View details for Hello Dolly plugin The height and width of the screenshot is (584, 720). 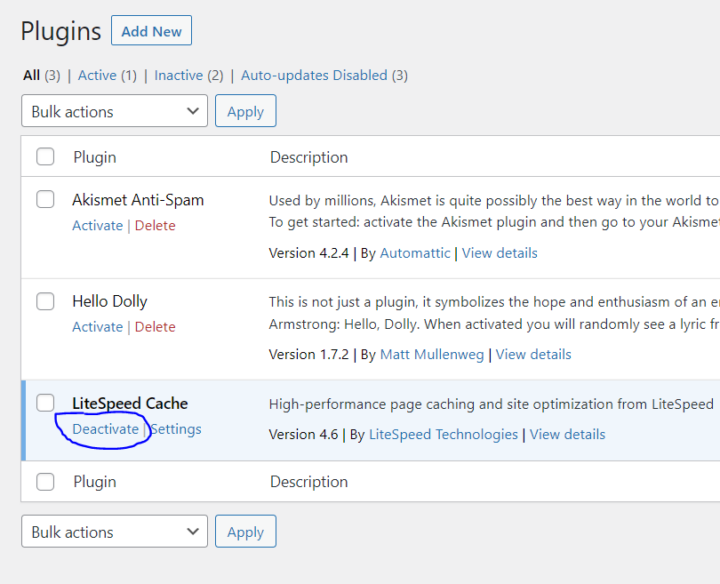click(533, 354)
